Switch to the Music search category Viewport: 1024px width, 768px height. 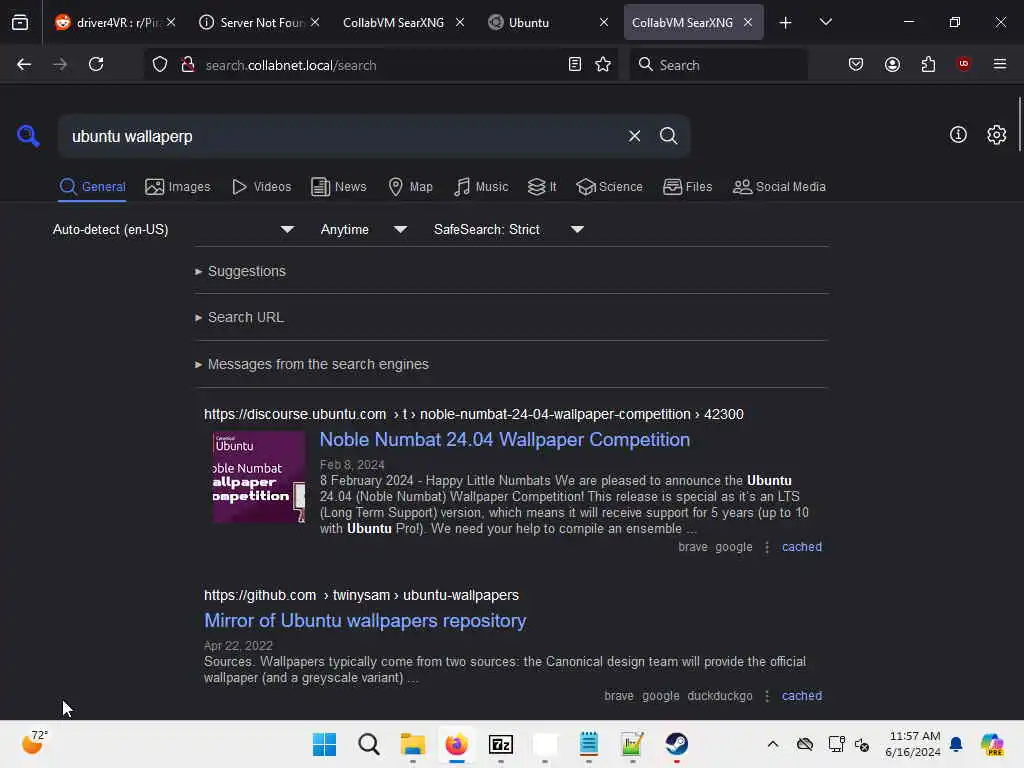tap(481, 187)
